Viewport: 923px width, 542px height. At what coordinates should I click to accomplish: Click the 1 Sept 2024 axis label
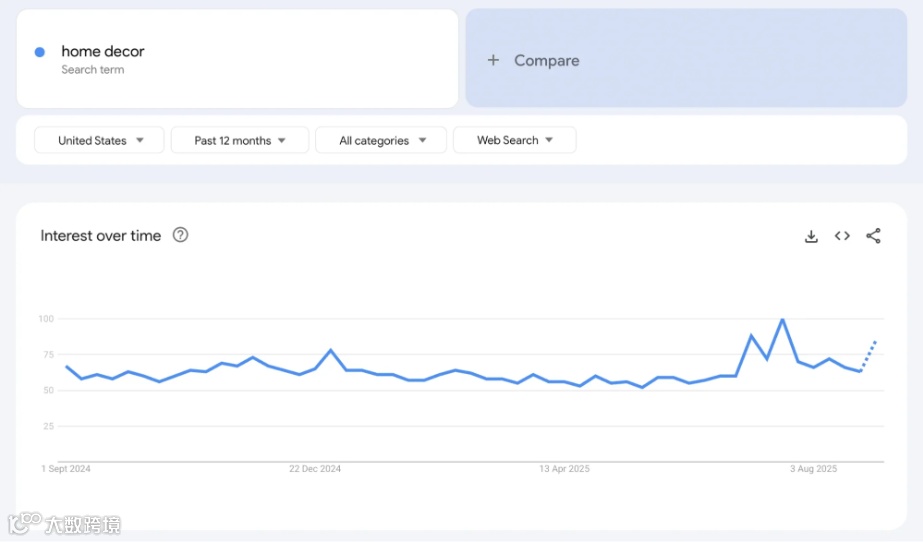(x=66, y=468)
